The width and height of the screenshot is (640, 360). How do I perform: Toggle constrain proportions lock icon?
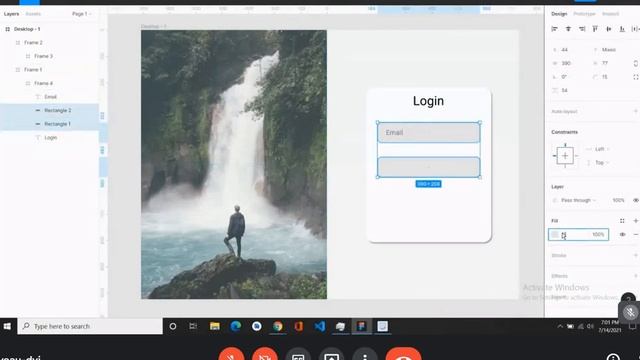pos(636,63)
